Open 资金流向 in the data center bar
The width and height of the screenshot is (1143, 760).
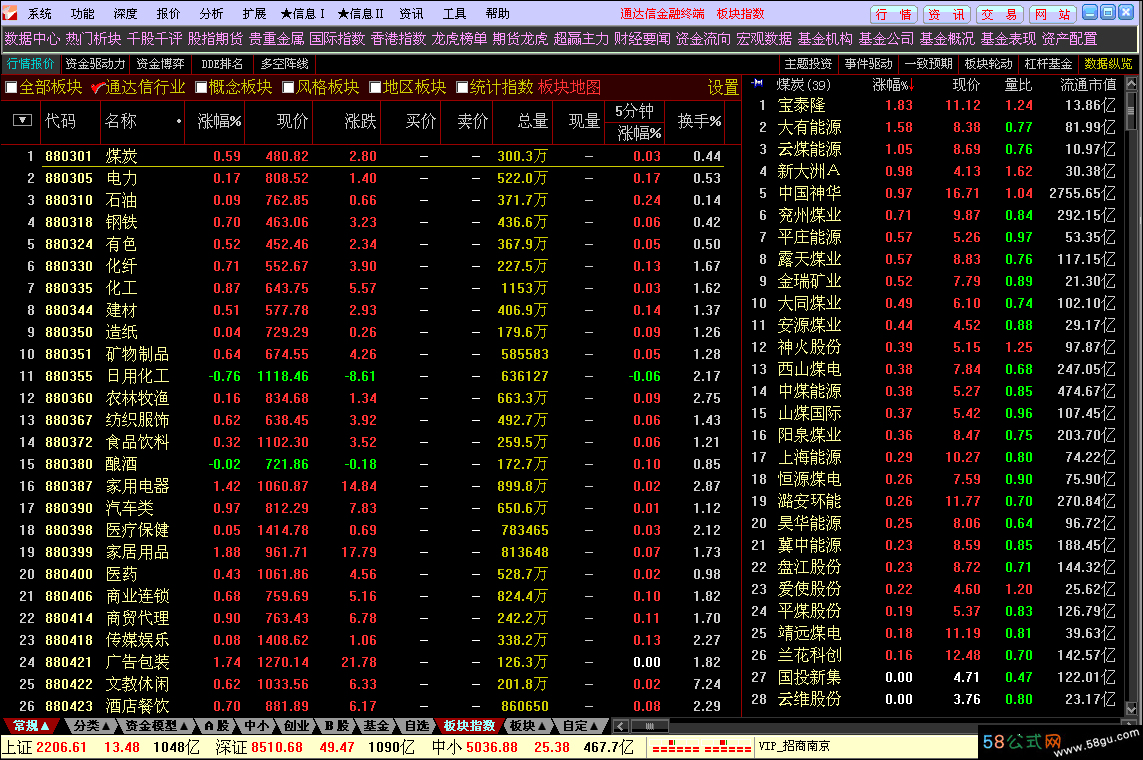[703, 39]
